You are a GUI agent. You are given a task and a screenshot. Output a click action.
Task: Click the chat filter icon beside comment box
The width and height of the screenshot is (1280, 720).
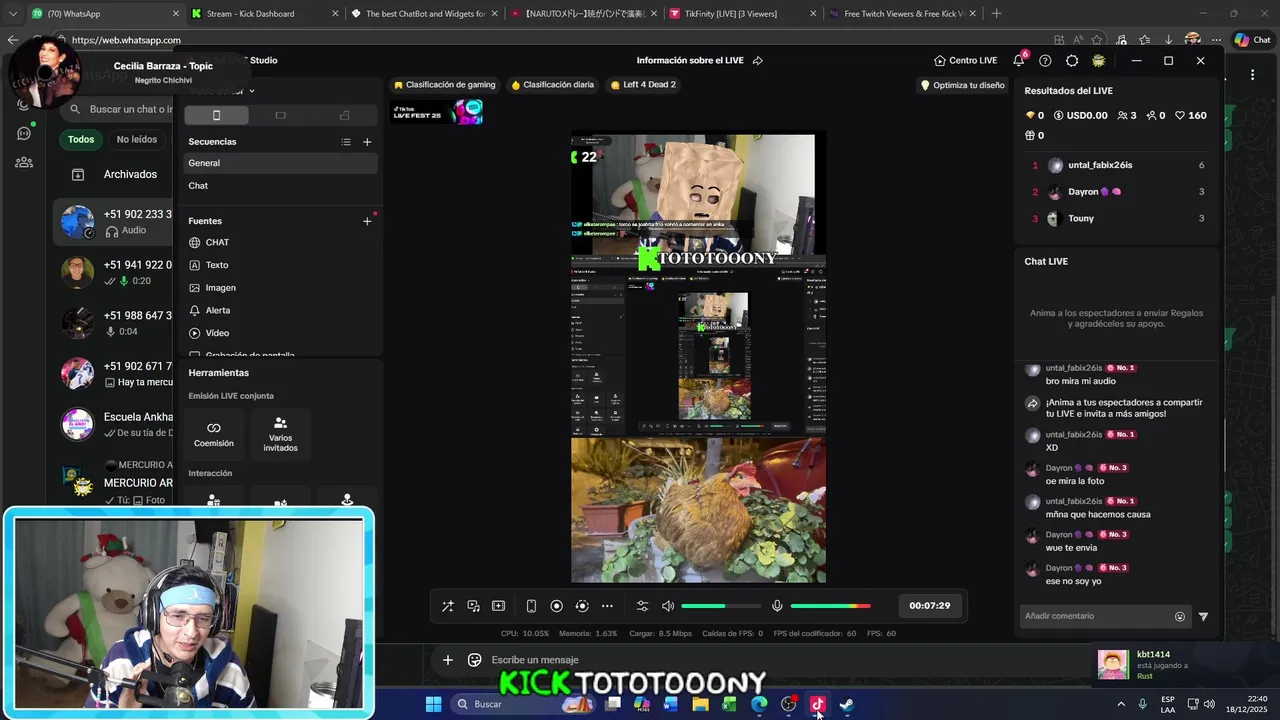coord(1203,617)
